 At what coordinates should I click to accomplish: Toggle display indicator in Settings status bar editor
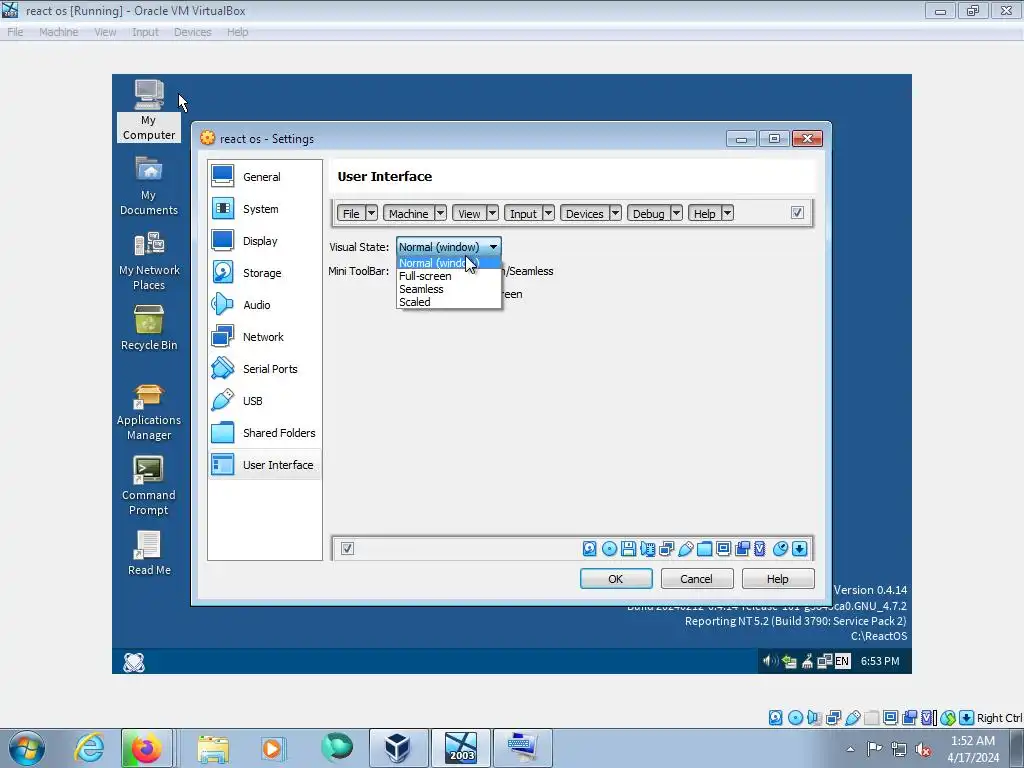pos(723,549)
